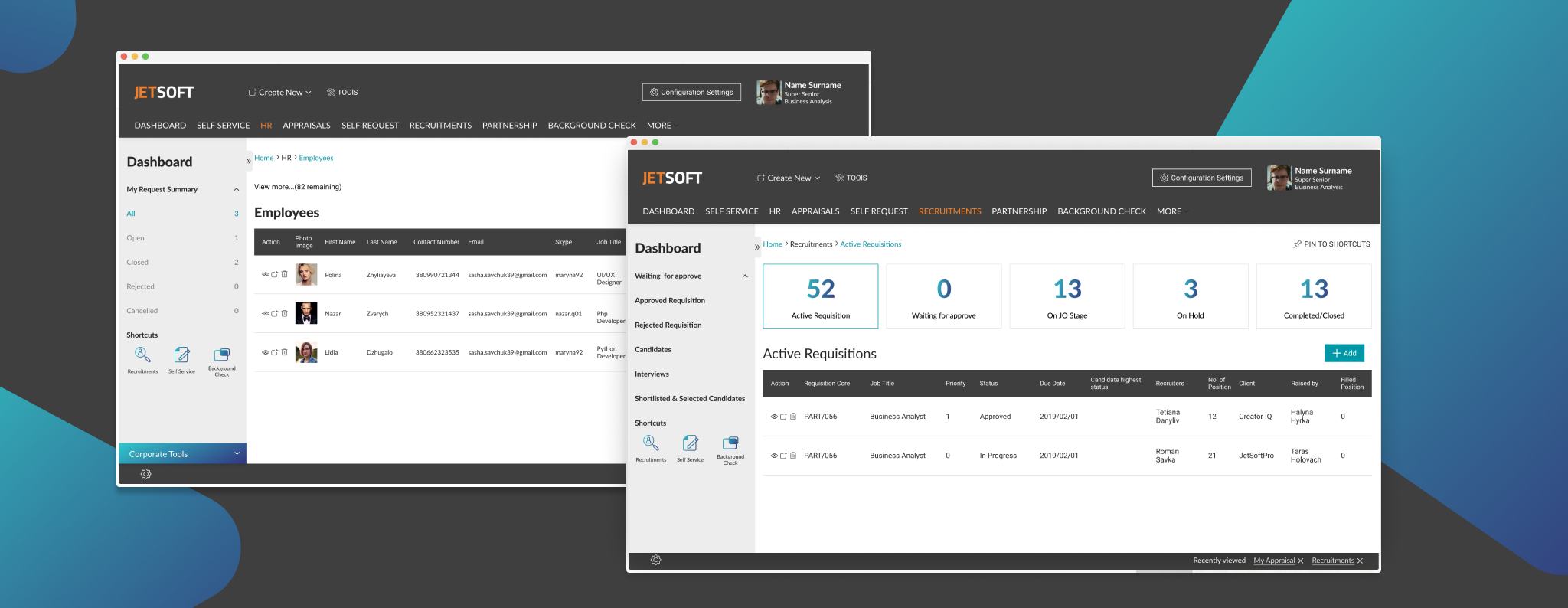
Task: Collapse the Waiting for approve sidebar section
Action: pos(745,276)
